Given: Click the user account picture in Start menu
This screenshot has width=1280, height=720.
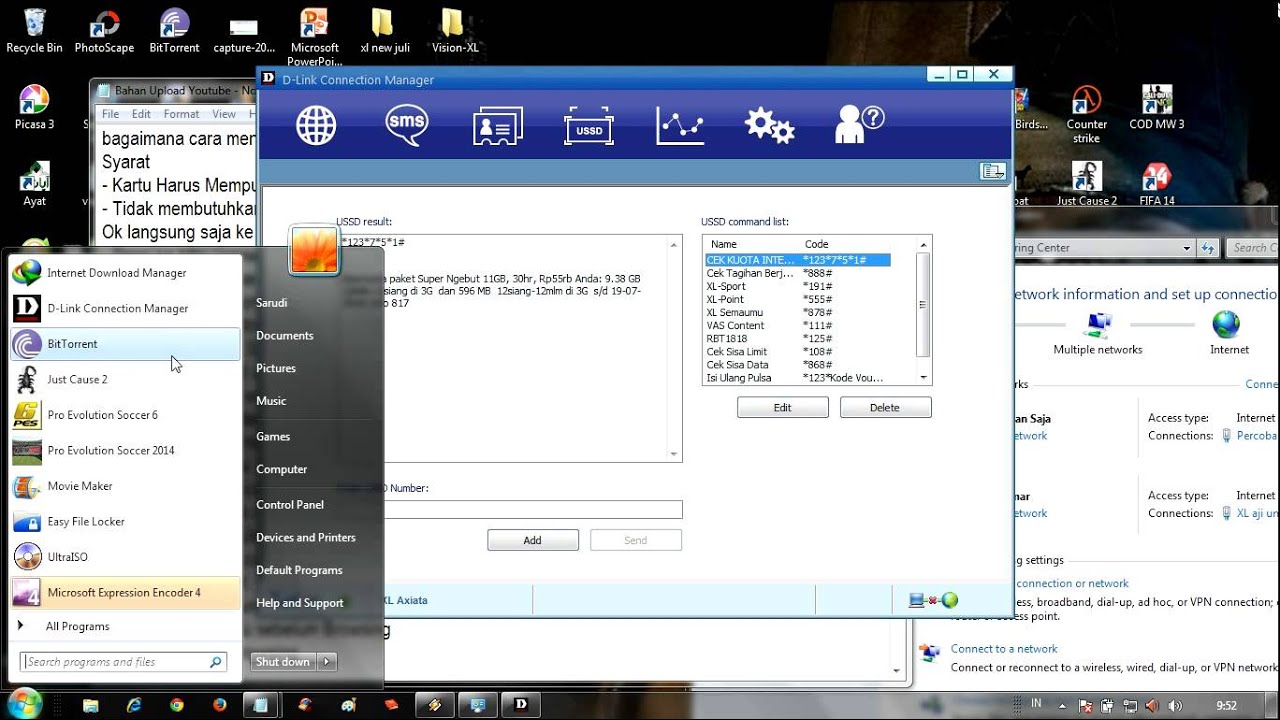Looking at the screenshot, I should coord(314,249).
